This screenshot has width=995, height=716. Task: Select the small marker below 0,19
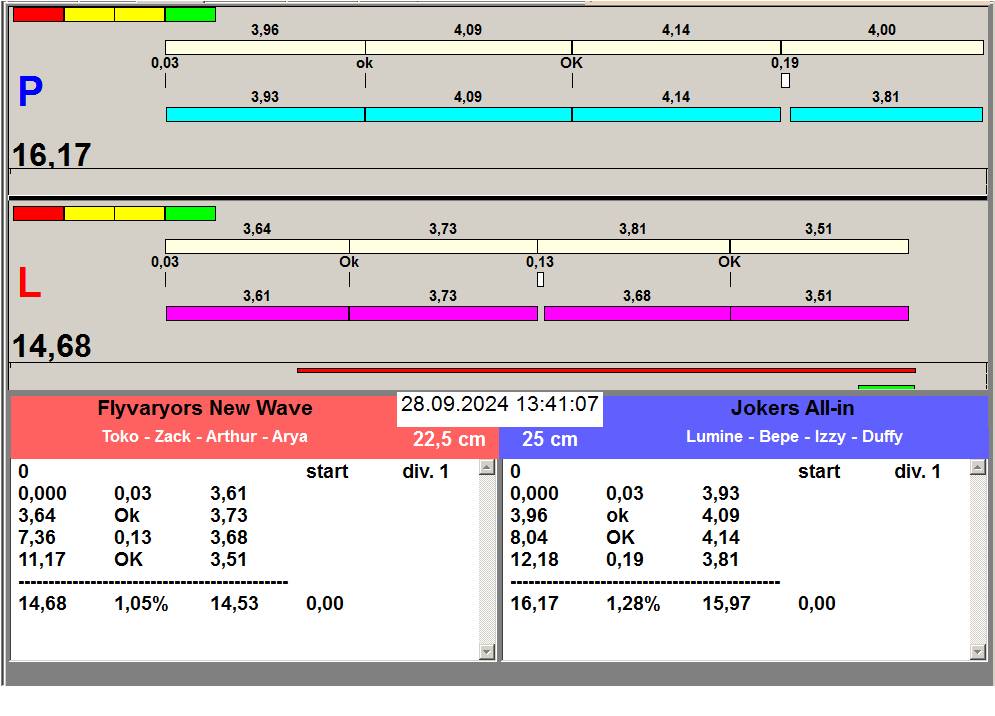pyautogui.click(x=785, y=80)
